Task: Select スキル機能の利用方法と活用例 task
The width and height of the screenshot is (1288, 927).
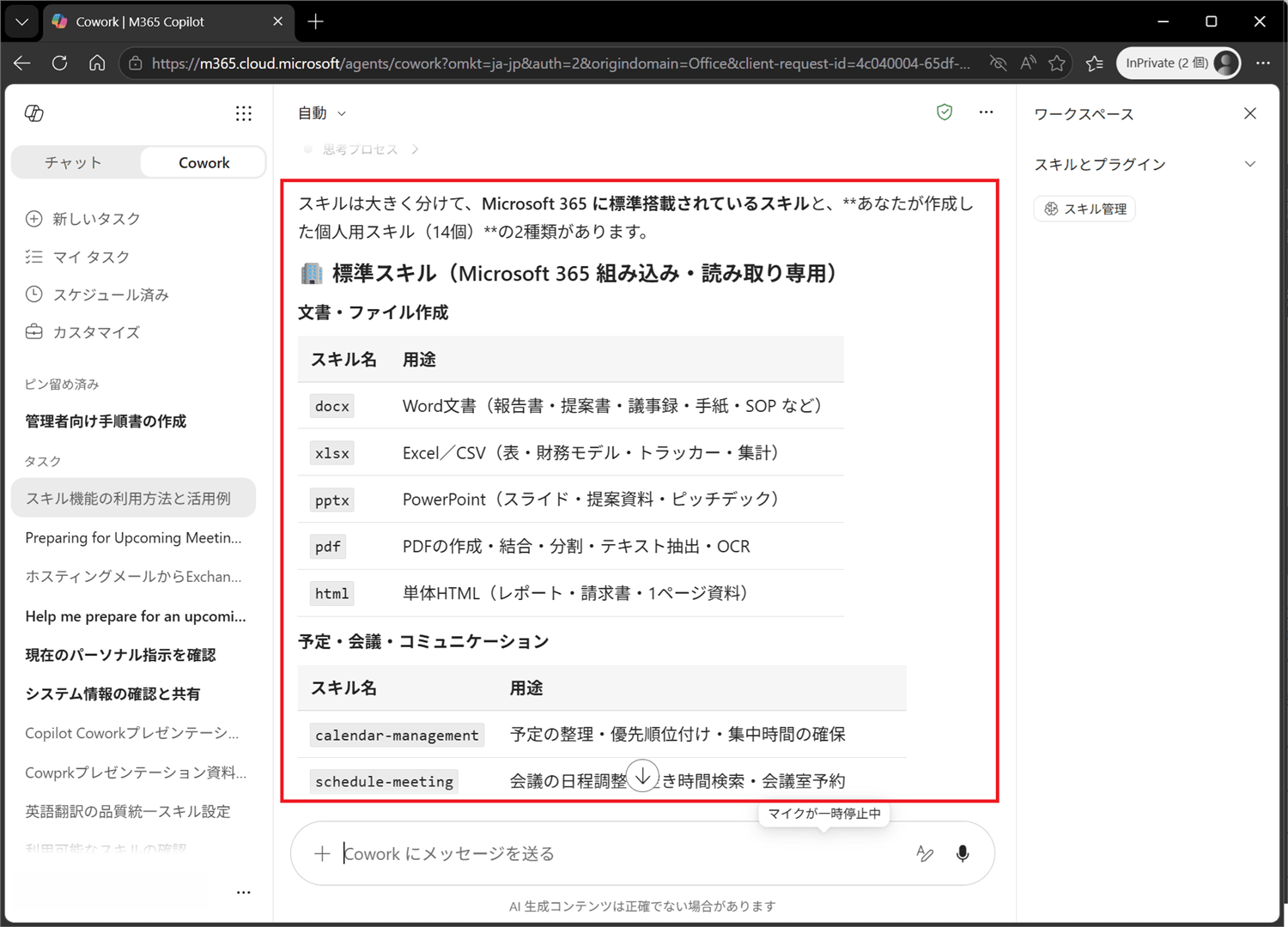Action: [x=133, y=498]
